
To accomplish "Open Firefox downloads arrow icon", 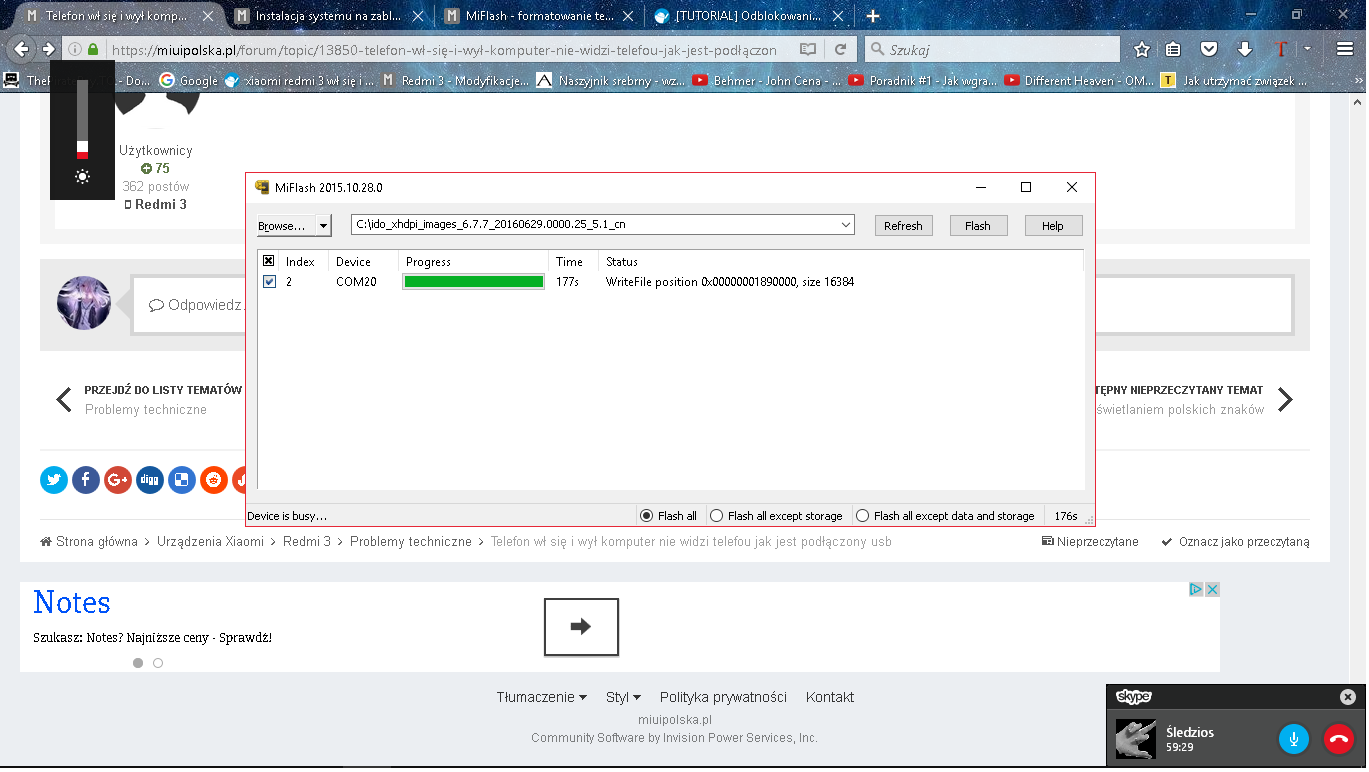I will click(1244, 49).
